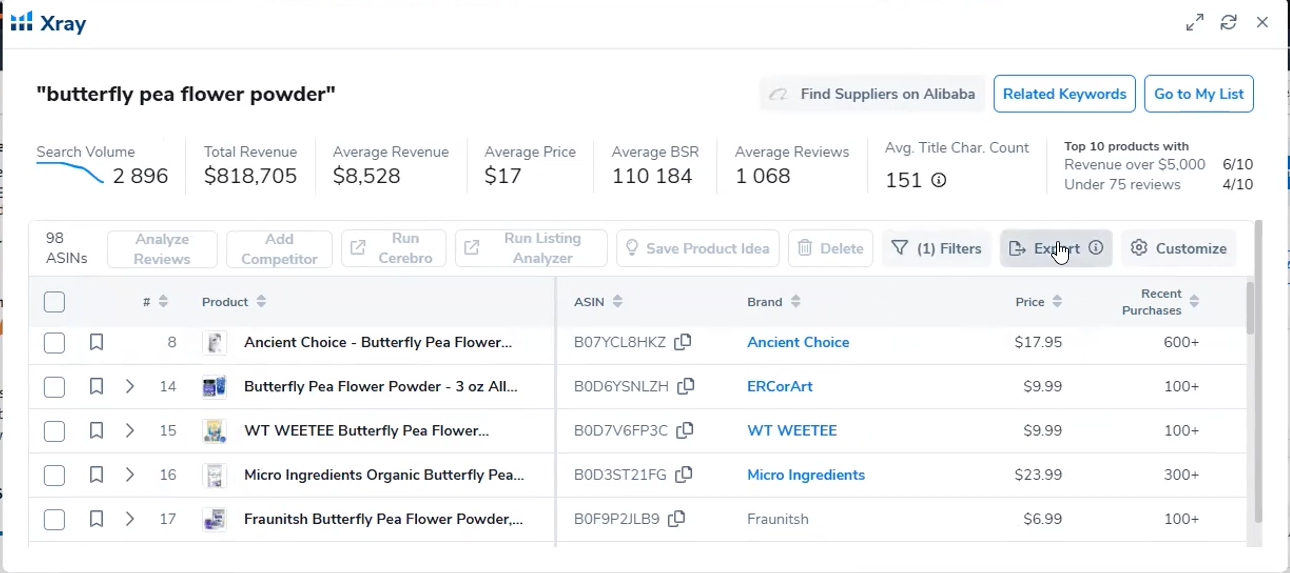Viewport: 1290px width, 573px height.
Task: Open WT WEETEE brand link
Action: click(x=792, y=431)
